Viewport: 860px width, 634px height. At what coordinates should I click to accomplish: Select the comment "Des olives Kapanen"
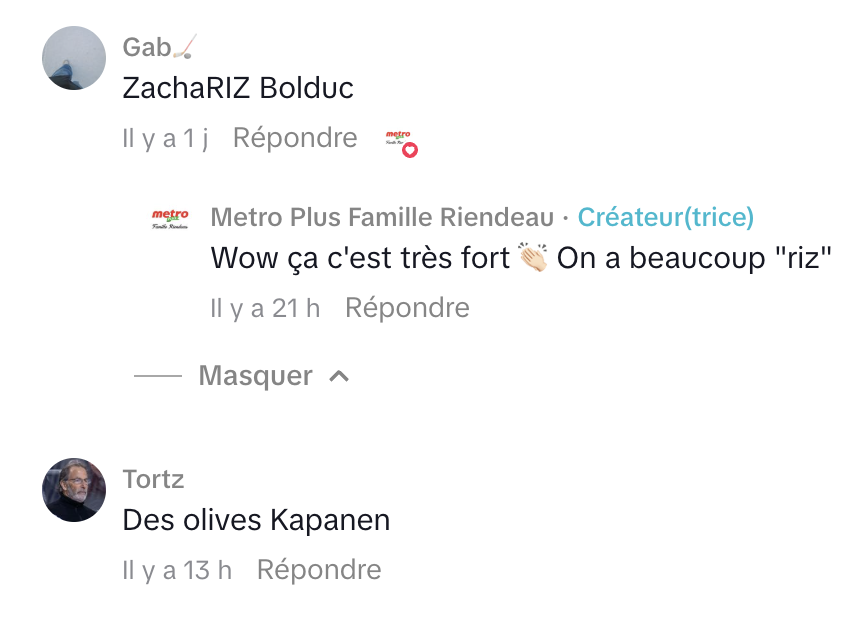point(256,520)
